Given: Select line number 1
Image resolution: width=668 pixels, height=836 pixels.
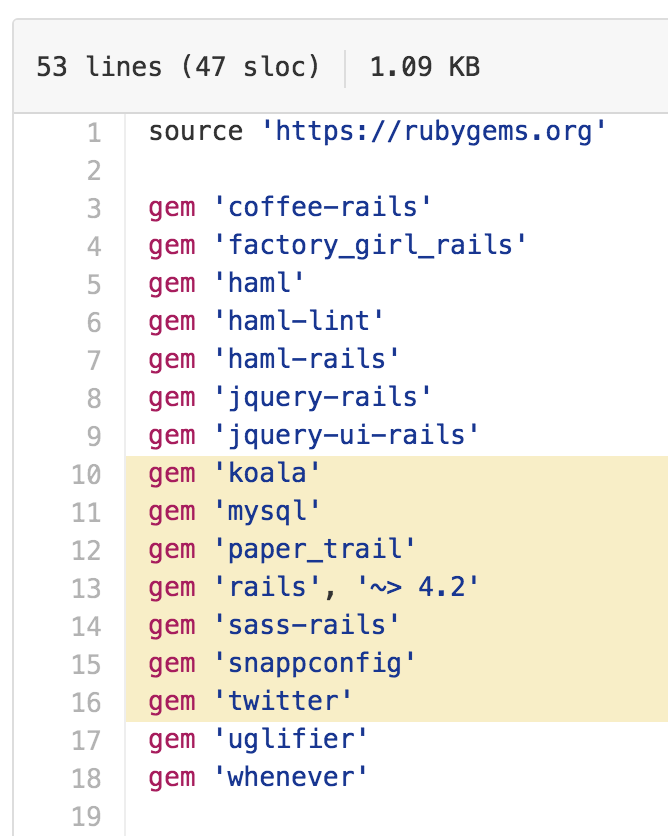Looking at the screenshot, I should tap(94, 133).
